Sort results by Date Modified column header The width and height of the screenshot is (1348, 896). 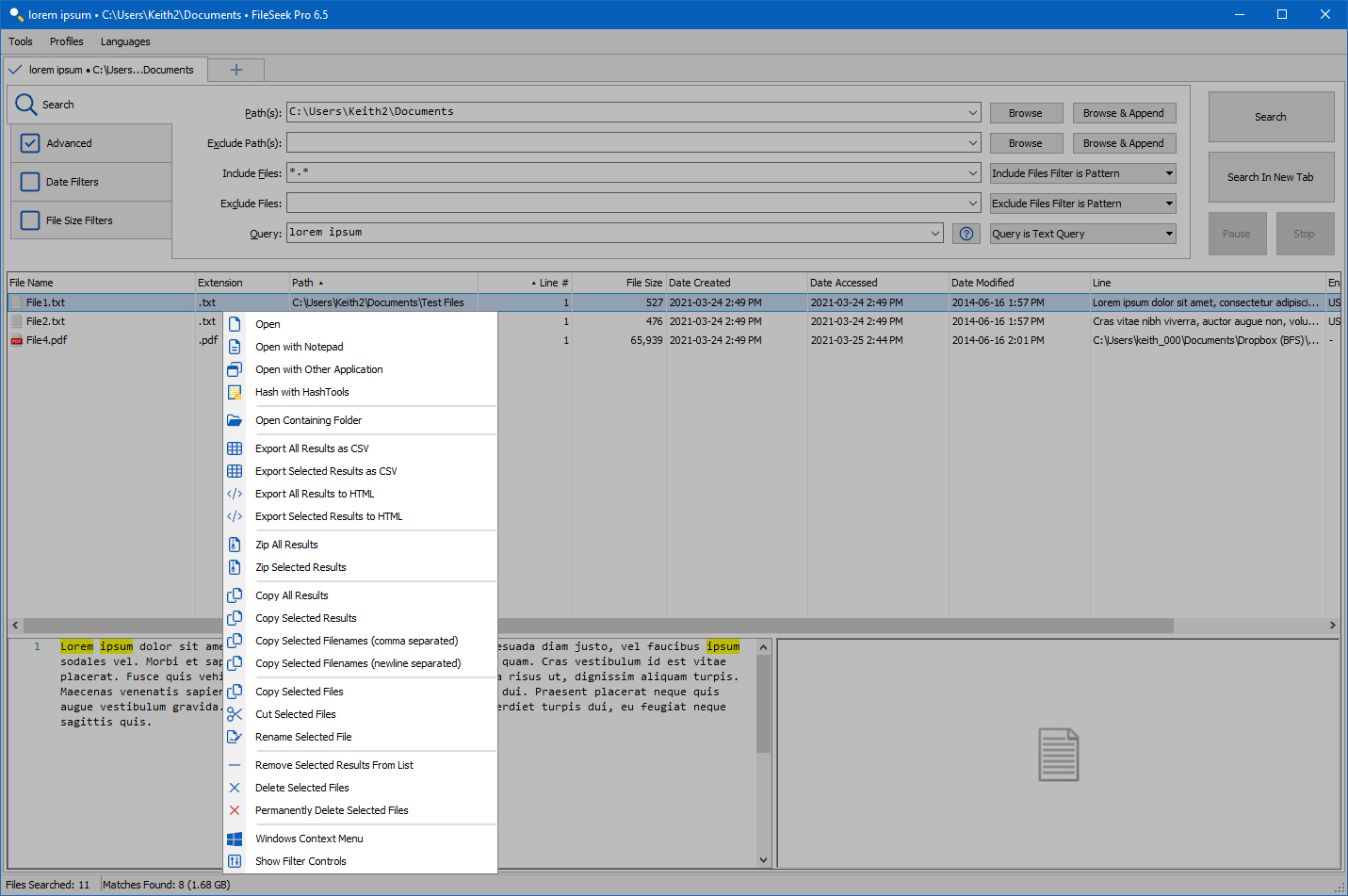pyautogui.click(x=1019, y=283)
